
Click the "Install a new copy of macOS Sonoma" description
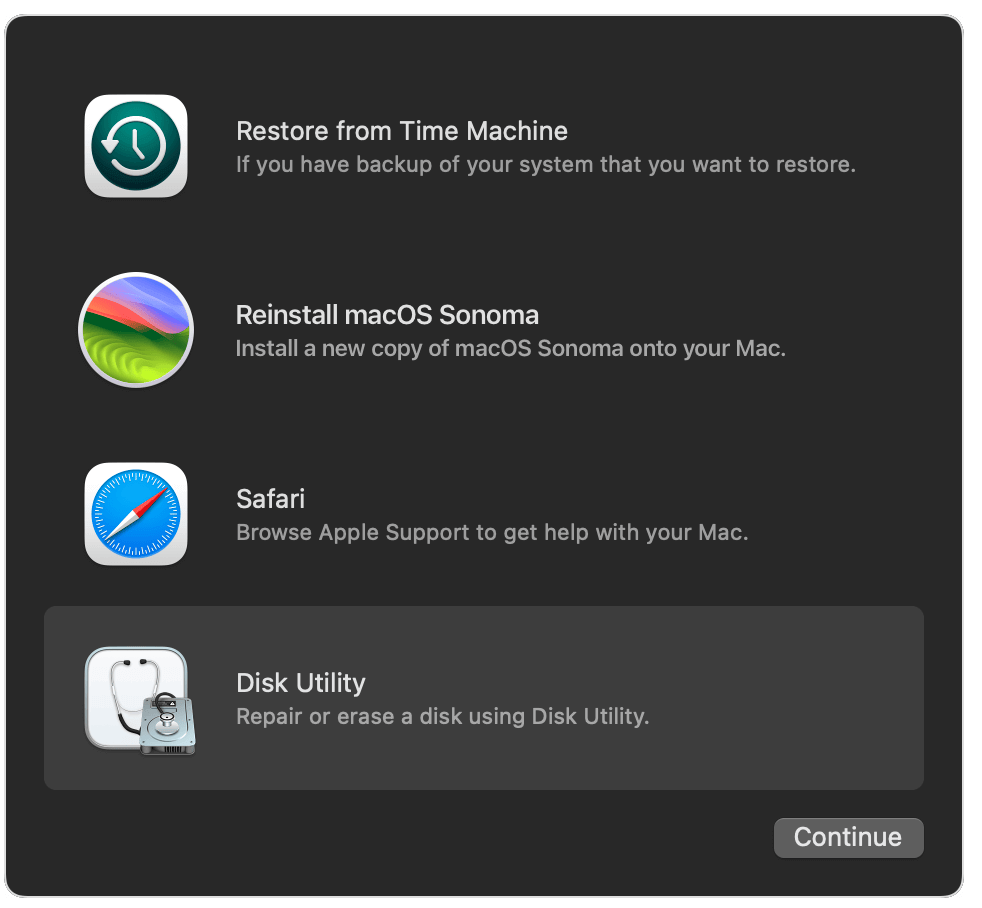click(x=510, y=349)
